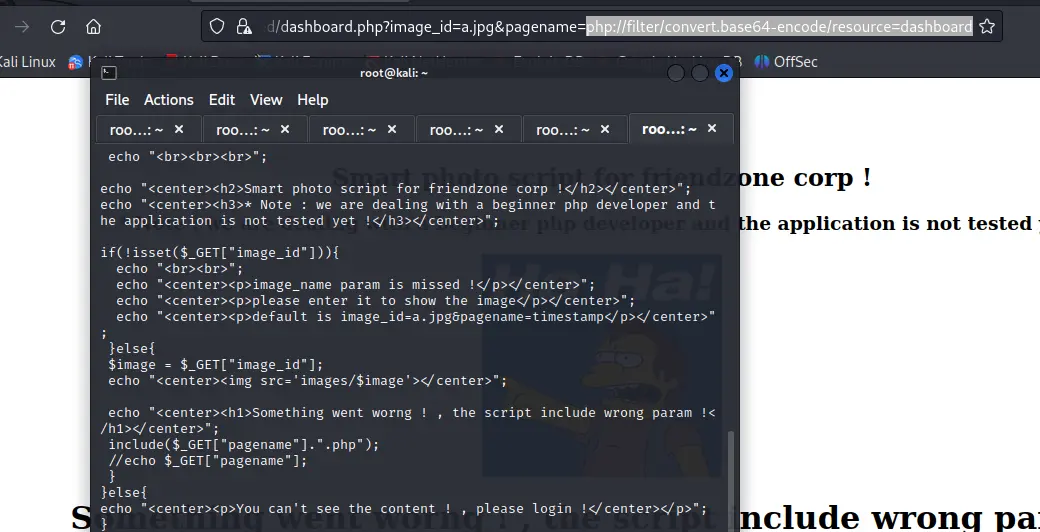Open the shield tracking protection panel
Viewport: 1040px width, 532px height.
click(x=217, y=27)
